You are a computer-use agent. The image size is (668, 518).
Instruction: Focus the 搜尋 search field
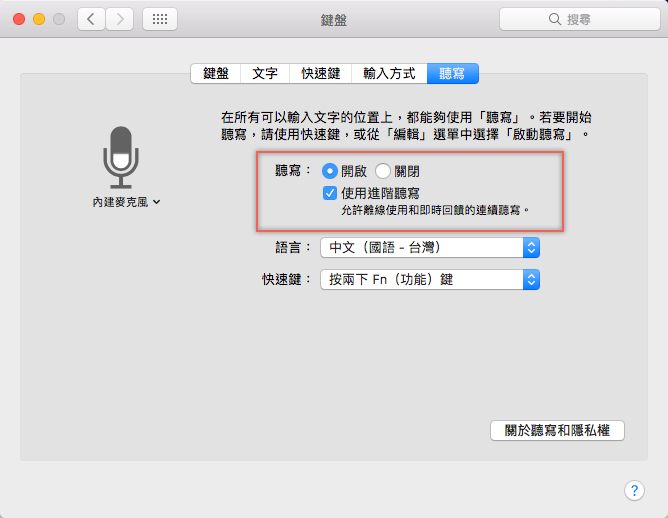click(x=580, y=19)
